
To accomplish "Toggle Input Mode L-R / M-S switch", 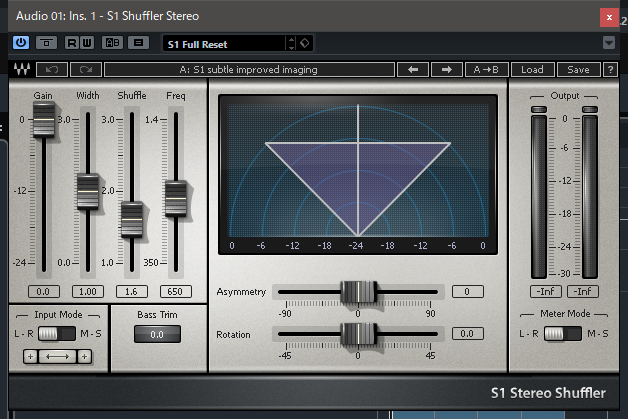I will pyautogui.click(x=57, y=333).
